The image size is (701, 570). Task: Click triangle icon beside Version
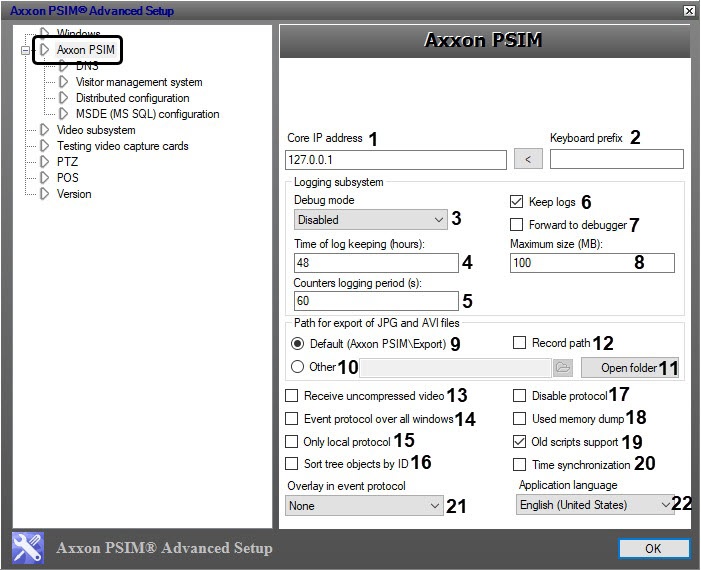(44, 194)
